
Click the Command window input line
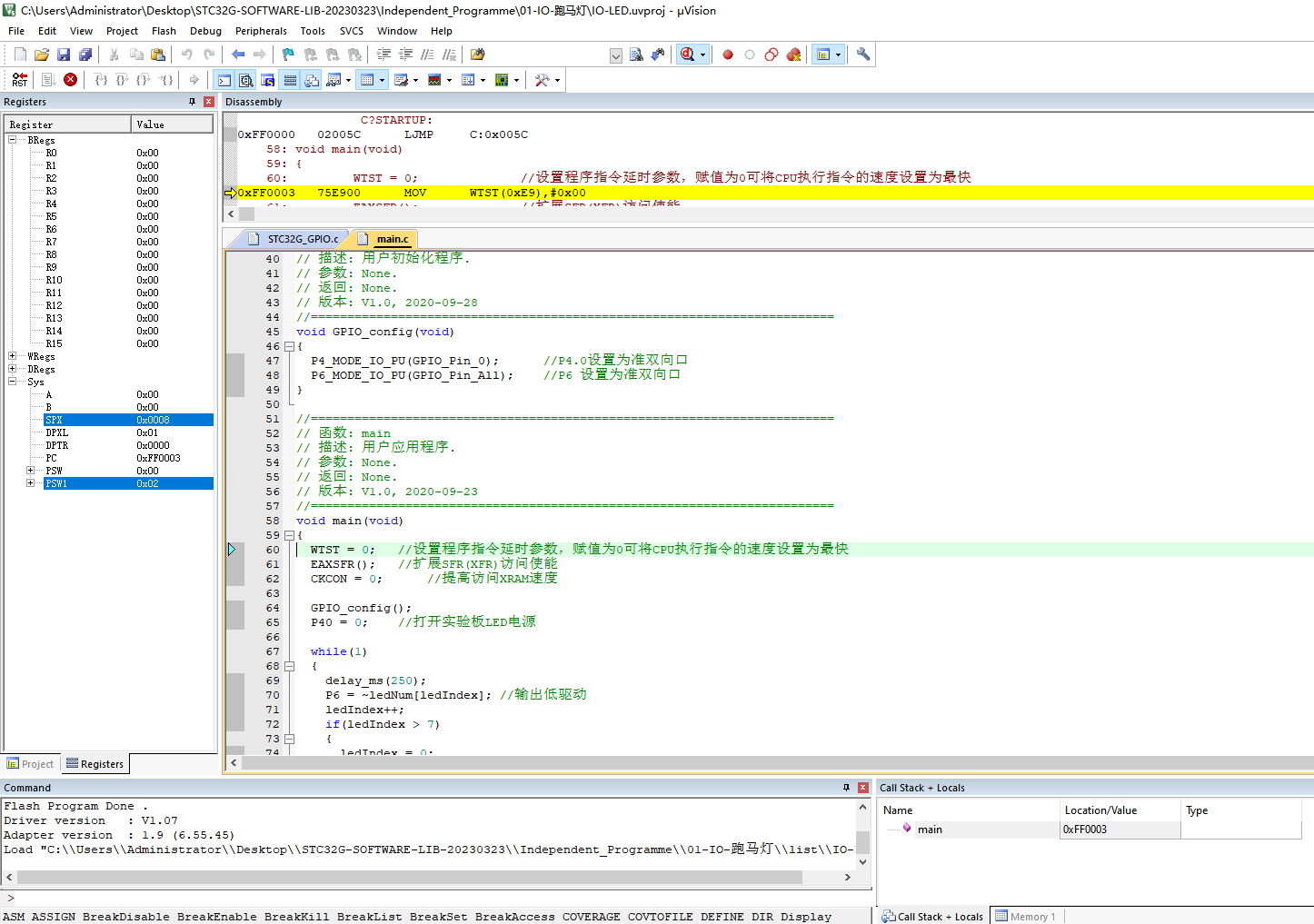[436, 899]
